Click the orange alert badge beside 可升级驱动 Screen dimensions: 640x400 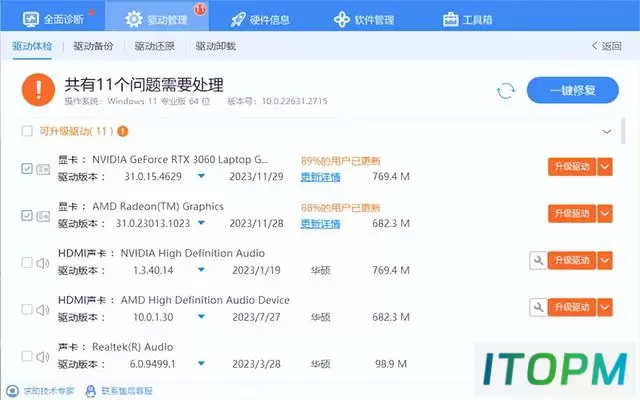pyautogui.click(x=122, y=131)
